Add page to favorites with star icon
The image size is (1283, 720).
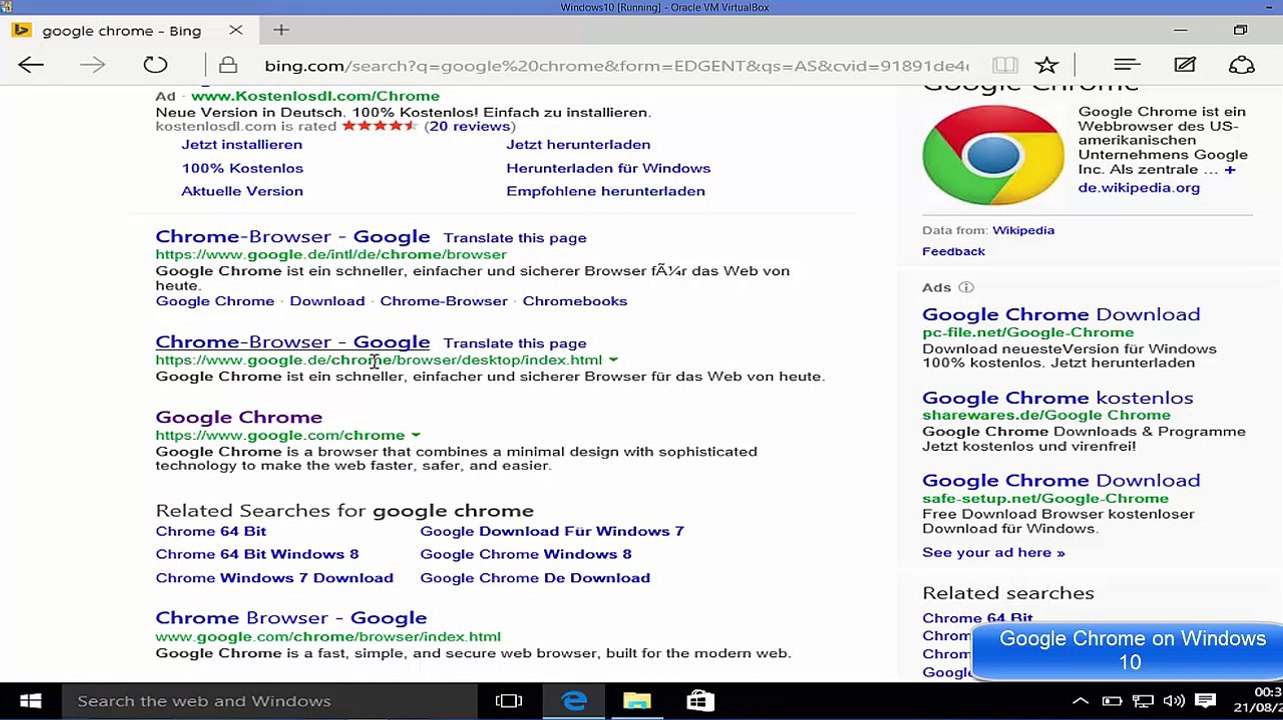1047,65
